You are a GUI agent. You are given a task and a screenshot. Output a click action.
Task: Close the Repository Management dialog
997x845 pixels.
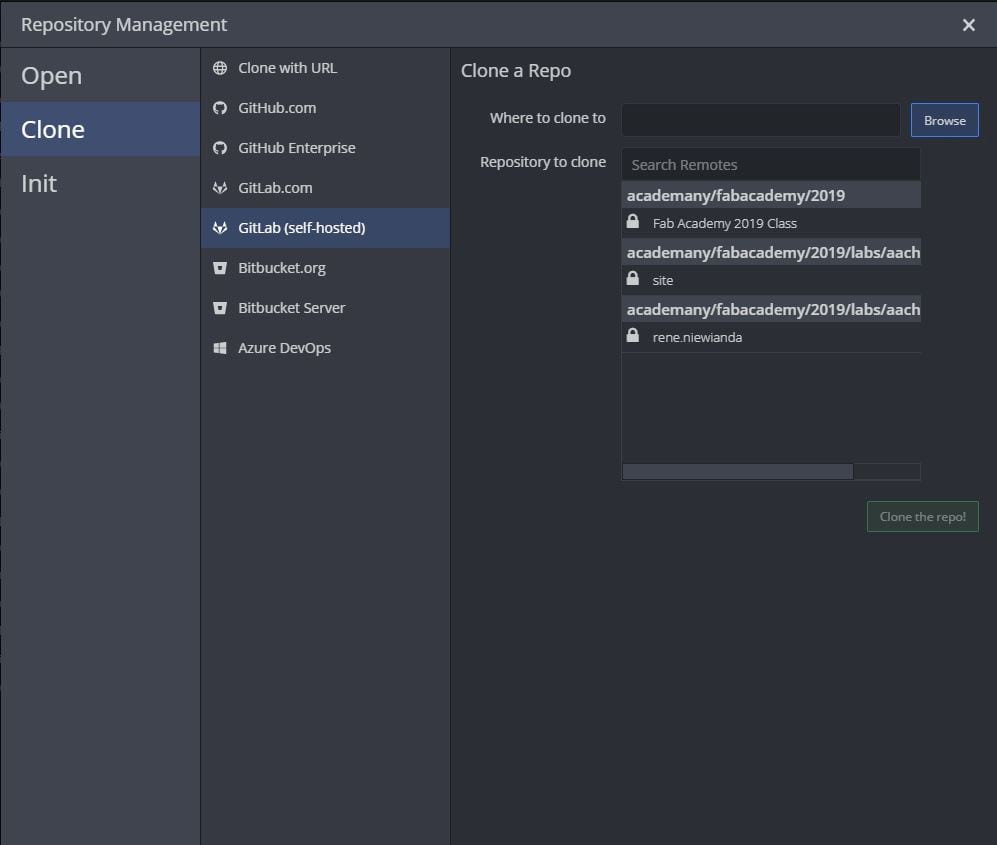(x=968, y=25)
